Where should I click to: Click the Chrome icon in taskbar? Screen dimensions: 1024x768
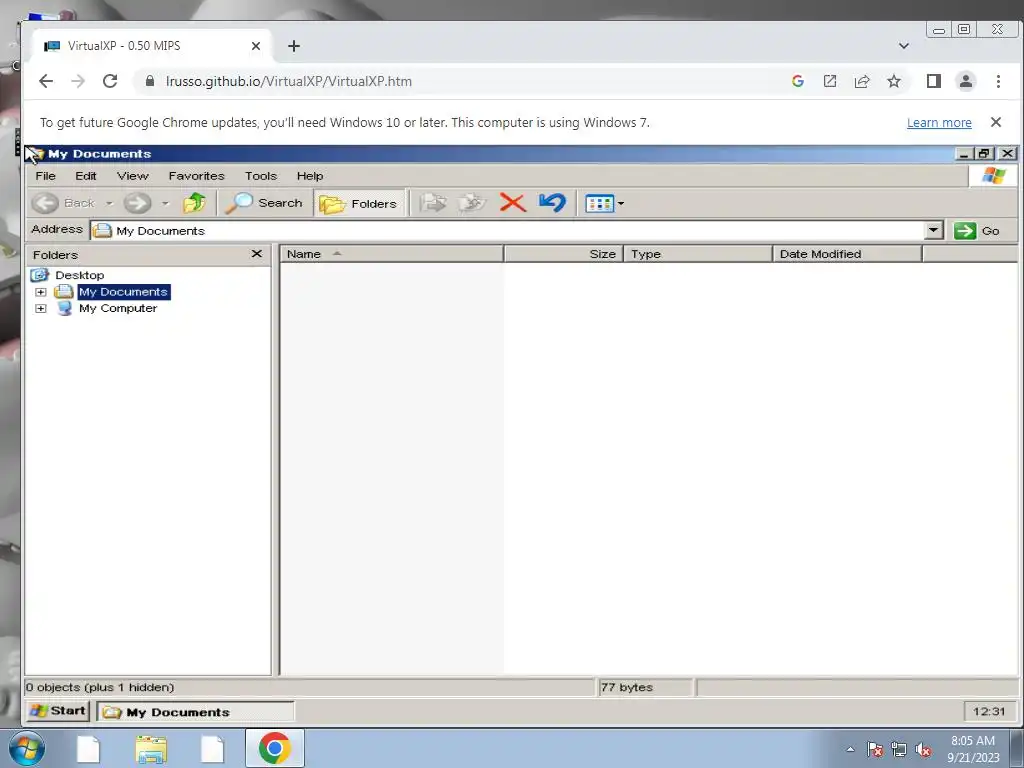(x=274, y=748)
